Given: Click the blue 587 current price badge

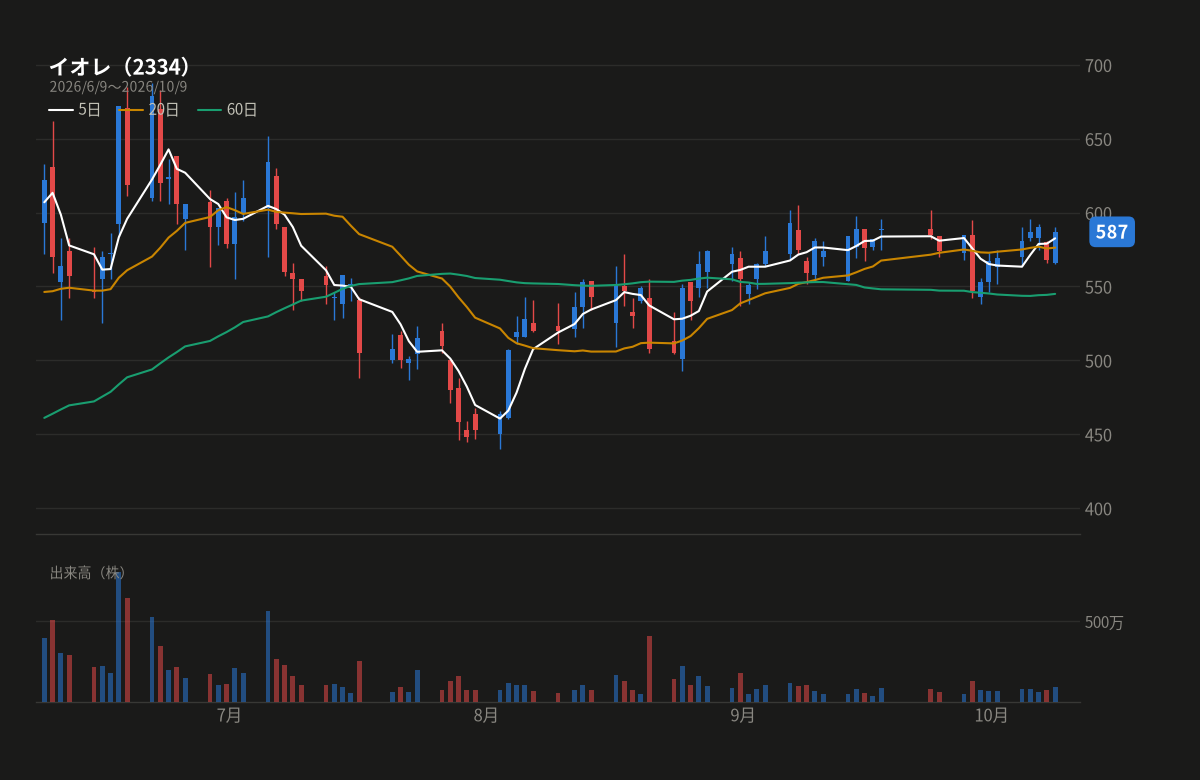Looking at the screenshot, I should (x=1111, y=233).
